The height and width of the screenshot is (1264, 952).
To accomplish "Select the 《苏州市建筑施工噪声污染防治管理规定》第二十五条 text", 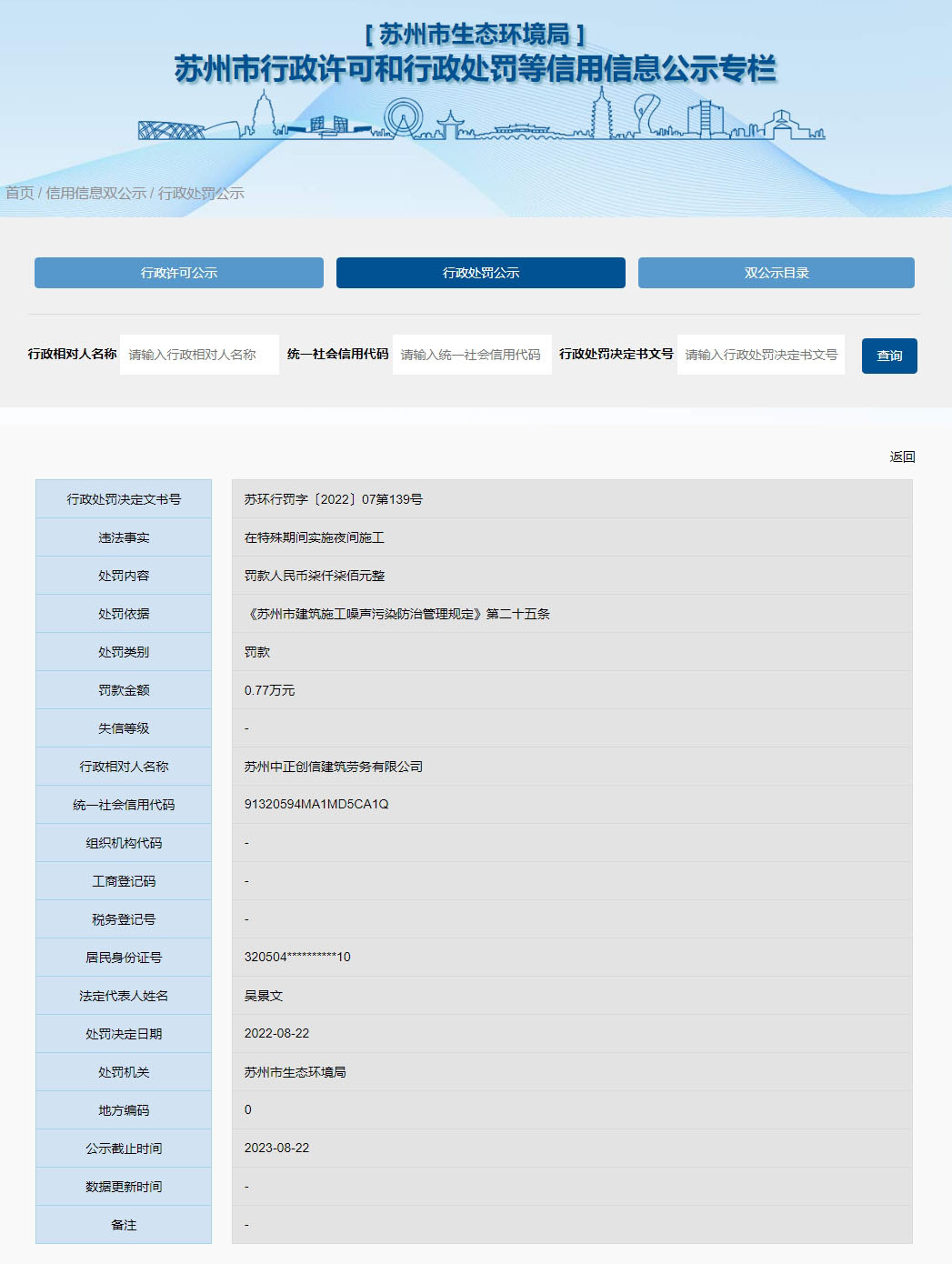I will [x=396, y=614].
